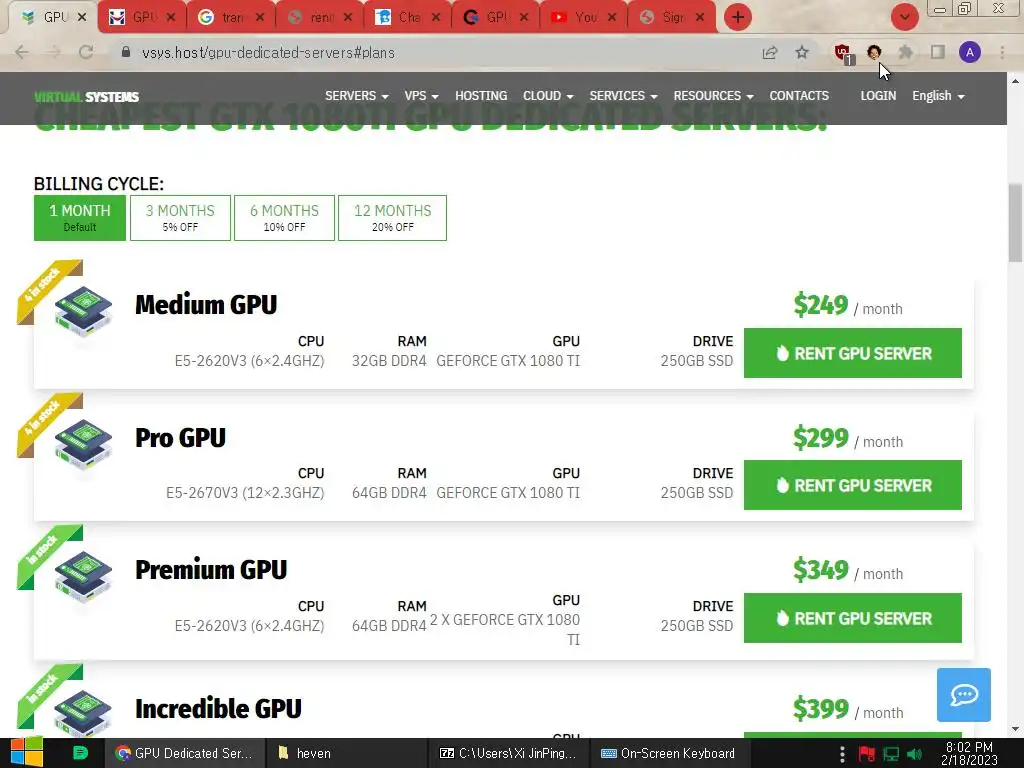This screenshot has width=1024, height=768.
Task: Click the browser forward arrow
Action: click(x=54, y=52)
